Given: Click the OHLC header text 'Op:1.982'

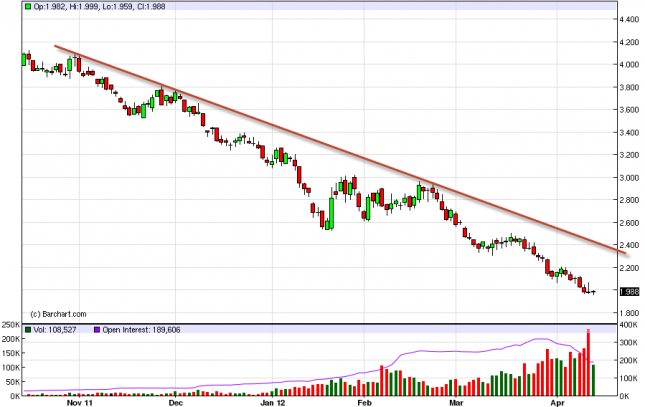Looking at the screenshot, I should point(49,7).
